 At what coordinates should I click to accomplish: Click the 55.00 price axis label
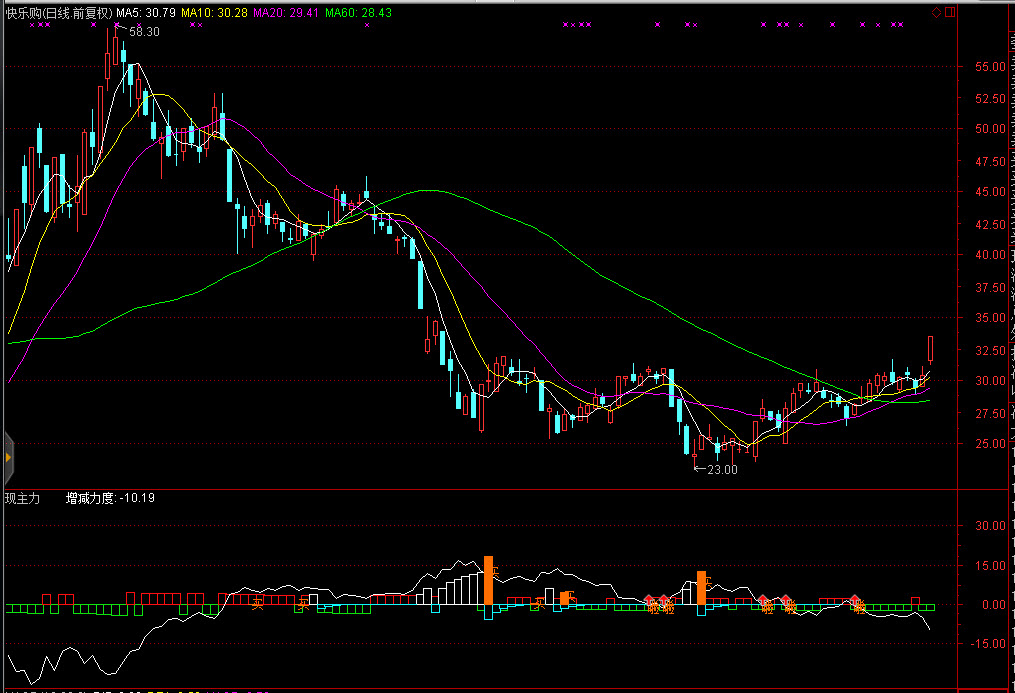(x=989, y=67)
